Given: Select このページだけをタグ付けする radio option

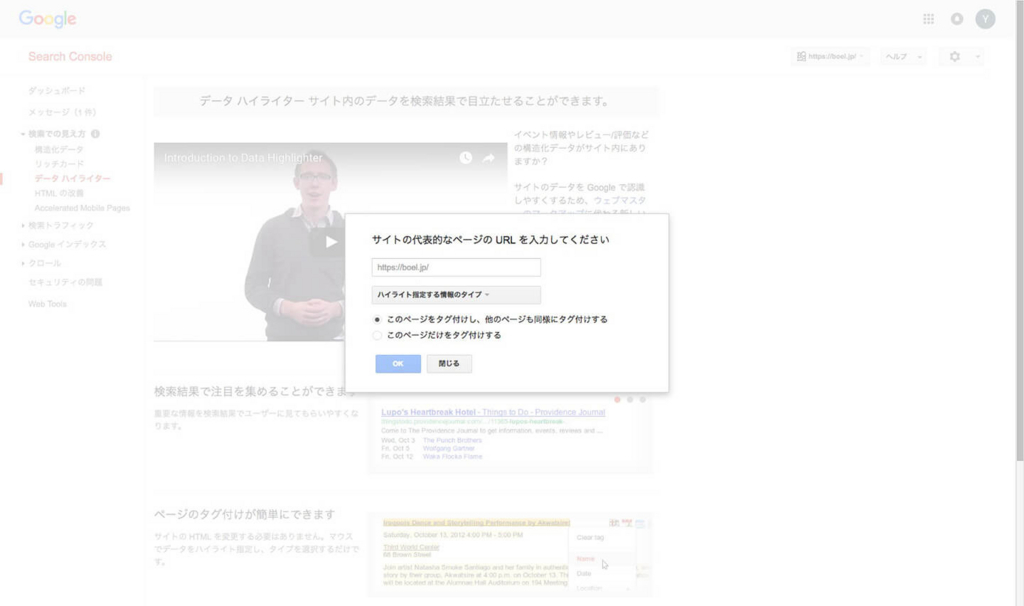Looking at the screenshot, I should 377,335.
